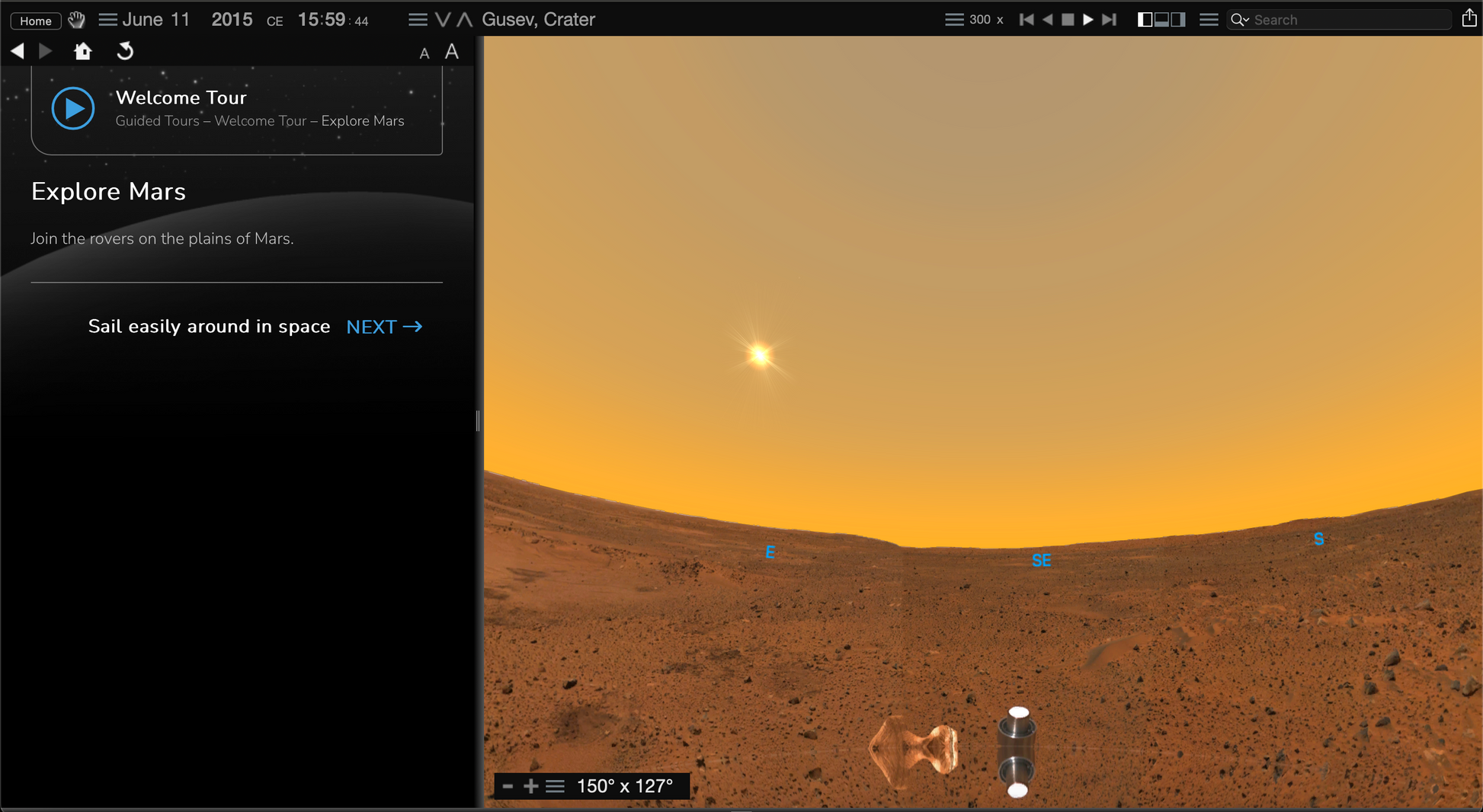Viewport: 1483px width, 812px height.
Task: Increase text size with large A
Action: (x=452, y=52)
